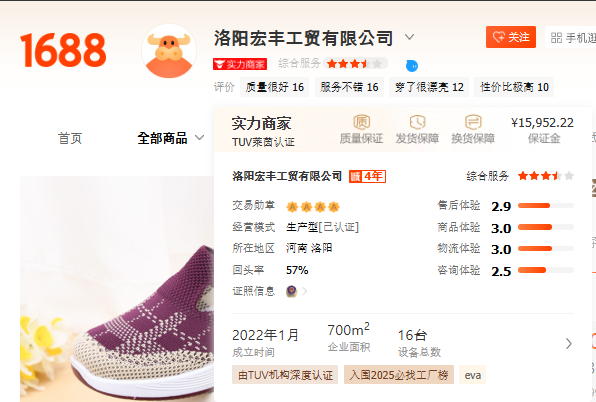The image size is (596, 402).
Task: Click the 关注 follow button
Action: point(511,37)
